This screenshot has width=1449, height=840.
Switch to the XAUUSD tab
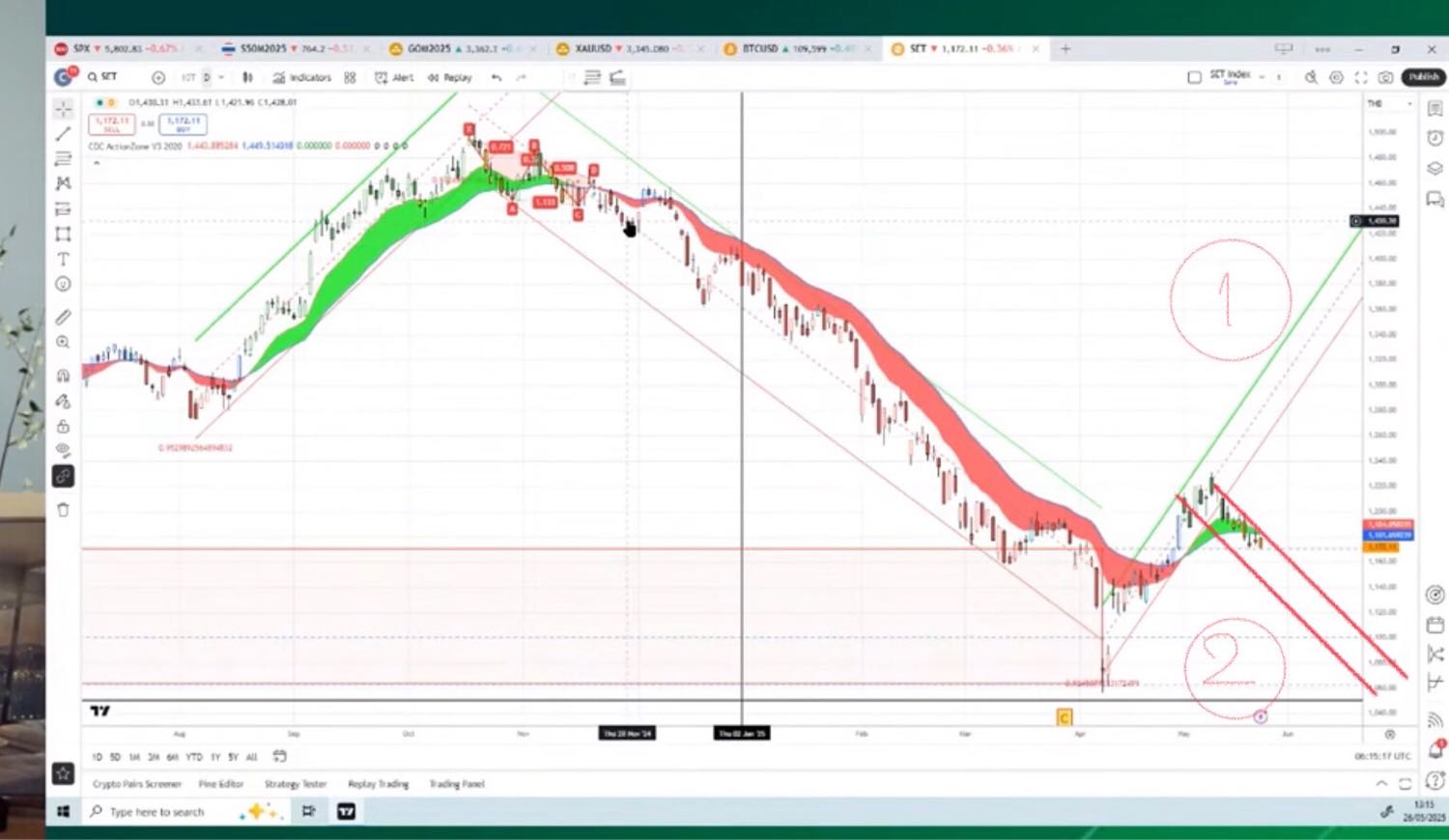point(625,48)
